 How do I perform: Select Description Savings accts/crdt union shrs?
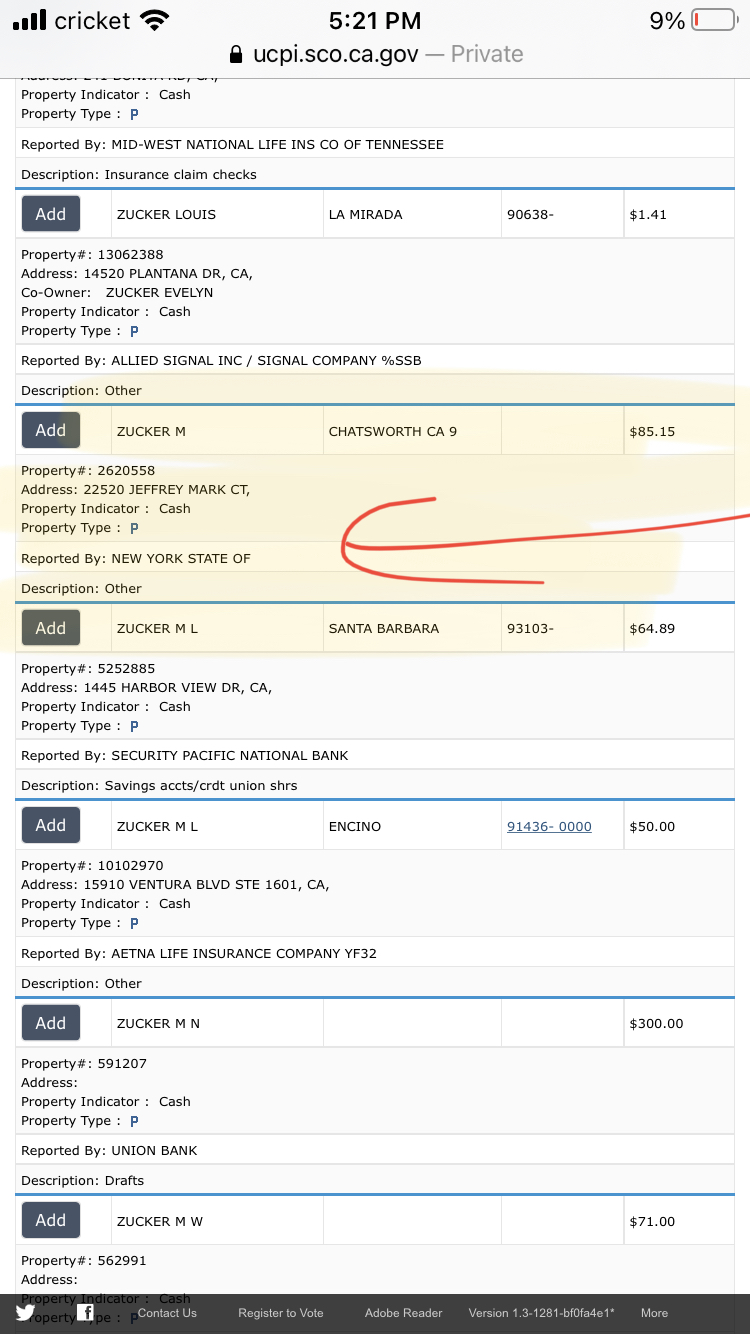click(x=159, y=786)
